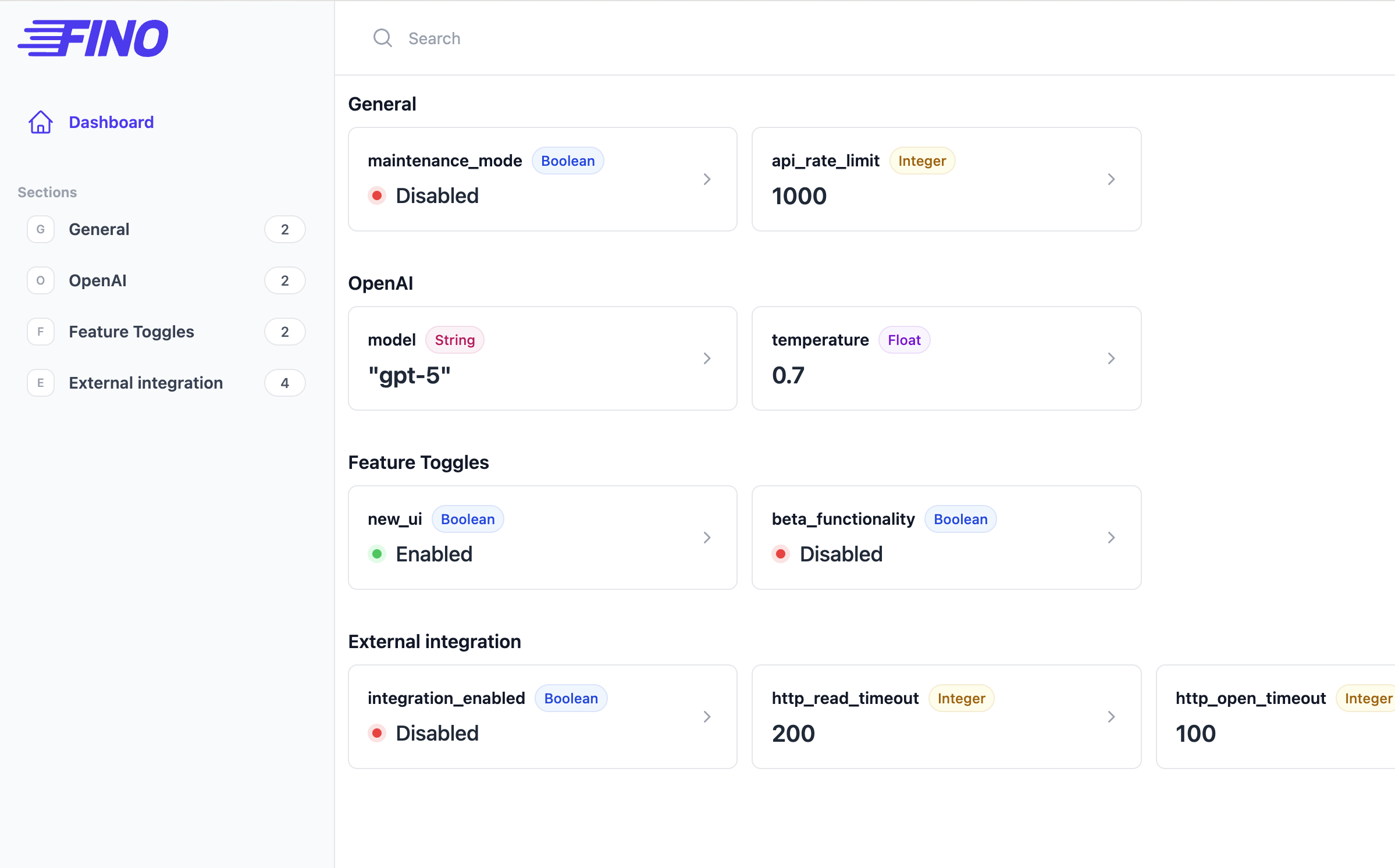
Task: Open the integration_enabled setting card
Action: (542, 717)
